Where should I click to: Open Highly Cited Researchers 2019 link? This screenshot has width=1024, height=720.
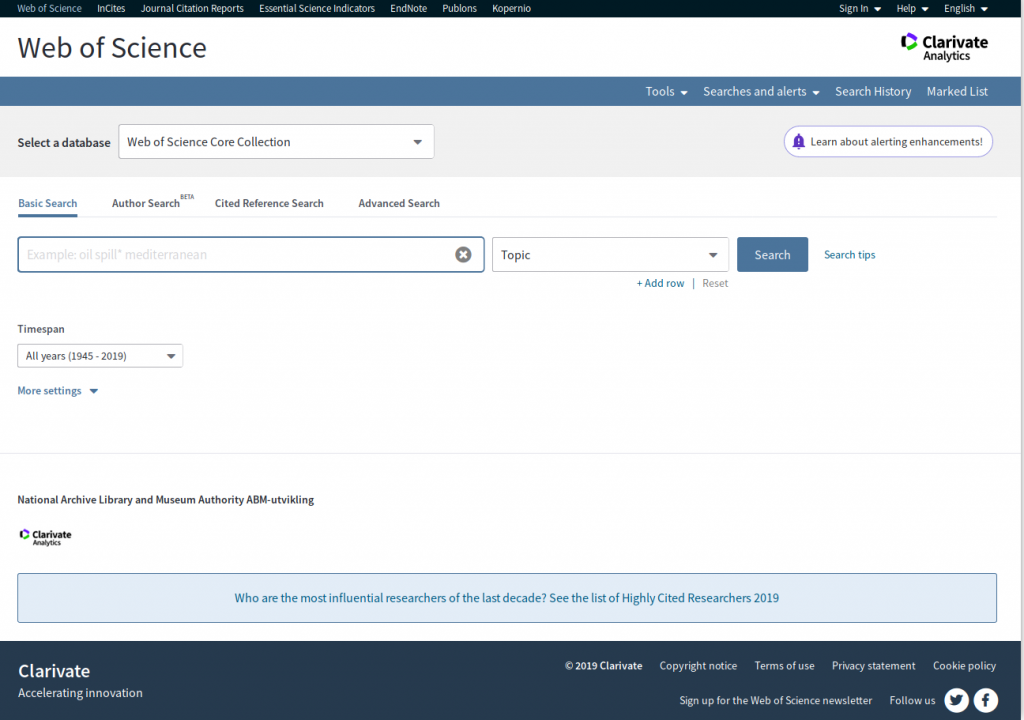[507, 598]
